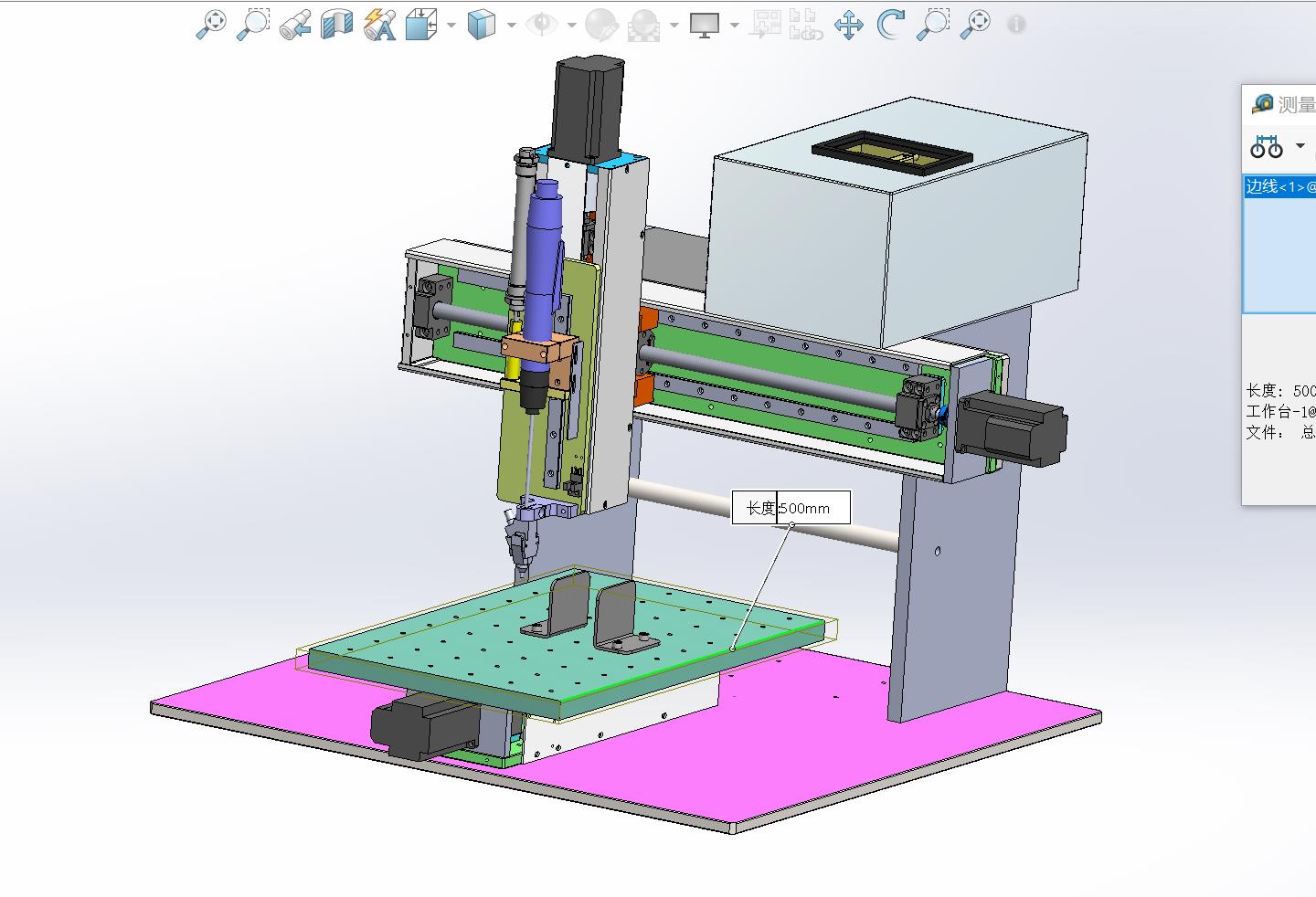Screen dimensions: 1316x897
Task: Select the Pan four-arrow tool
Action: tap(849, 25)
